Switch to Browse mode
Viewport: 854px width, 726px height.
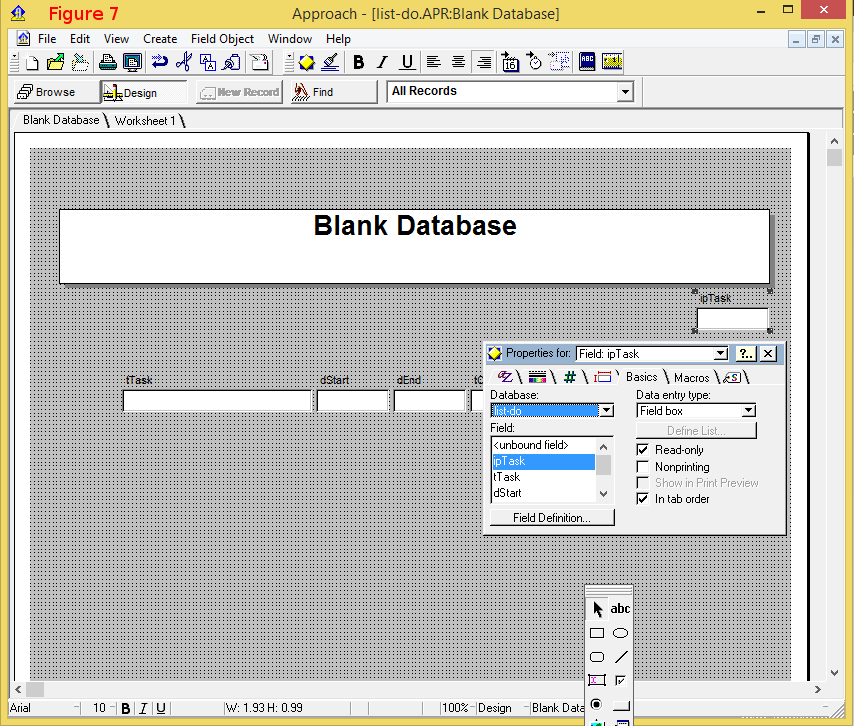(47, 92)
